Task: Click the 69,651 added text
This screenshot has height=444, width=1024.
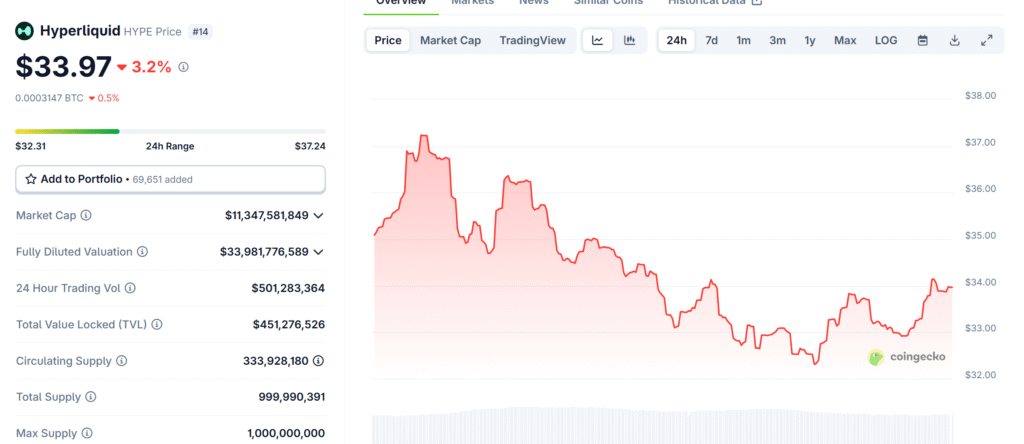Action: pos(162,179)
